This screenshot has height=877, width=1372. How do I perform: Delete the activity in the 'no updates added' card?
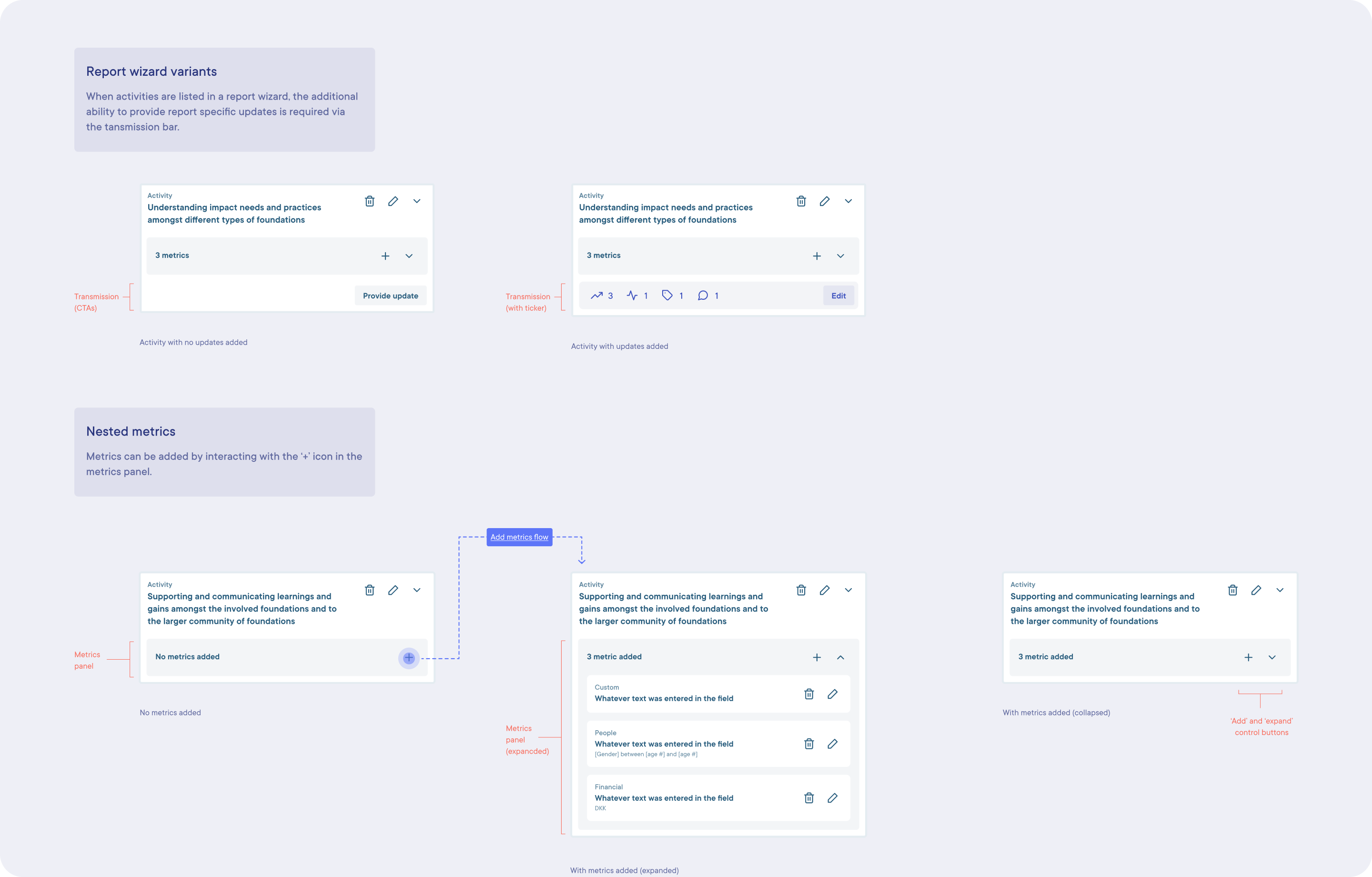point(369,201)
